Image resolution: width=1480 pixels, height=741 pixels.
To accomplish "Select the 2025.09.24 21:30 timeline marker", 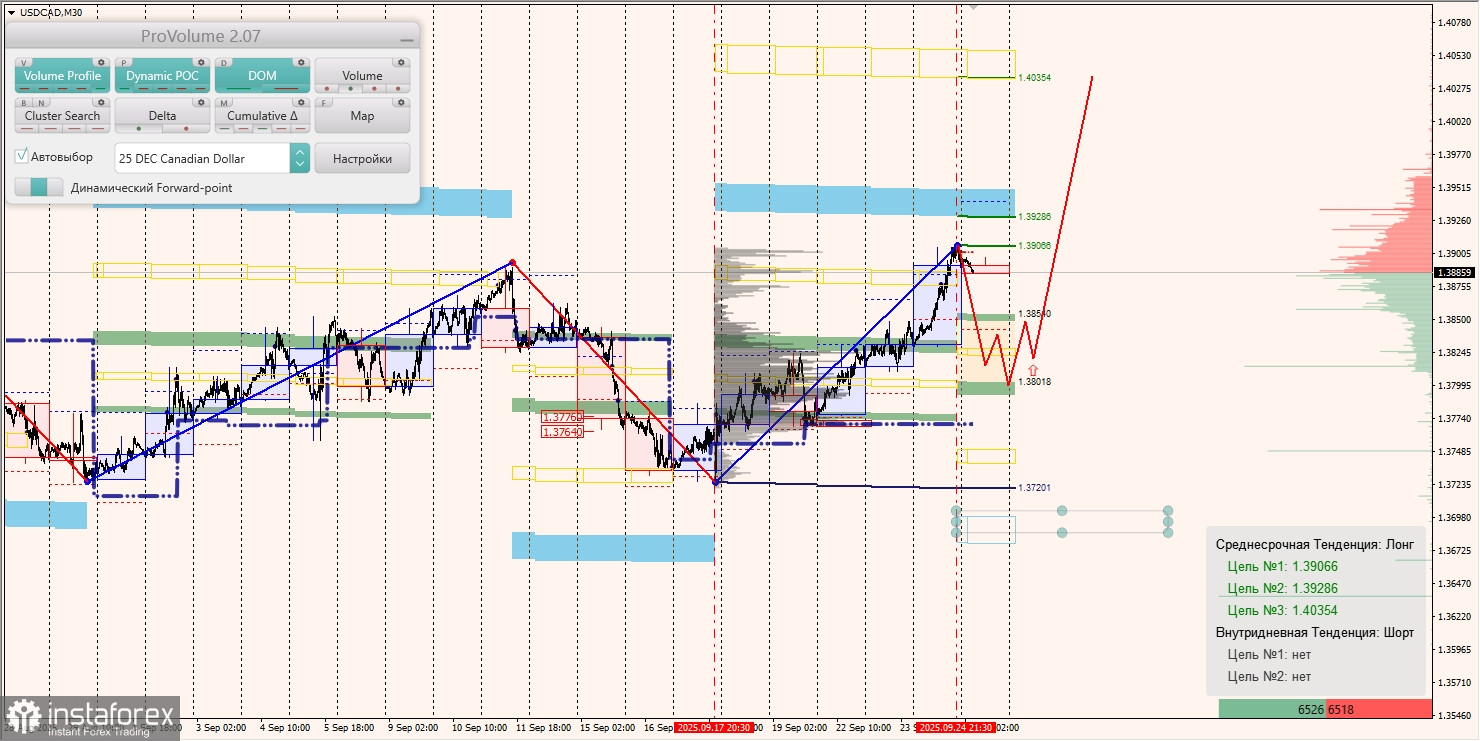I will 956,728.
